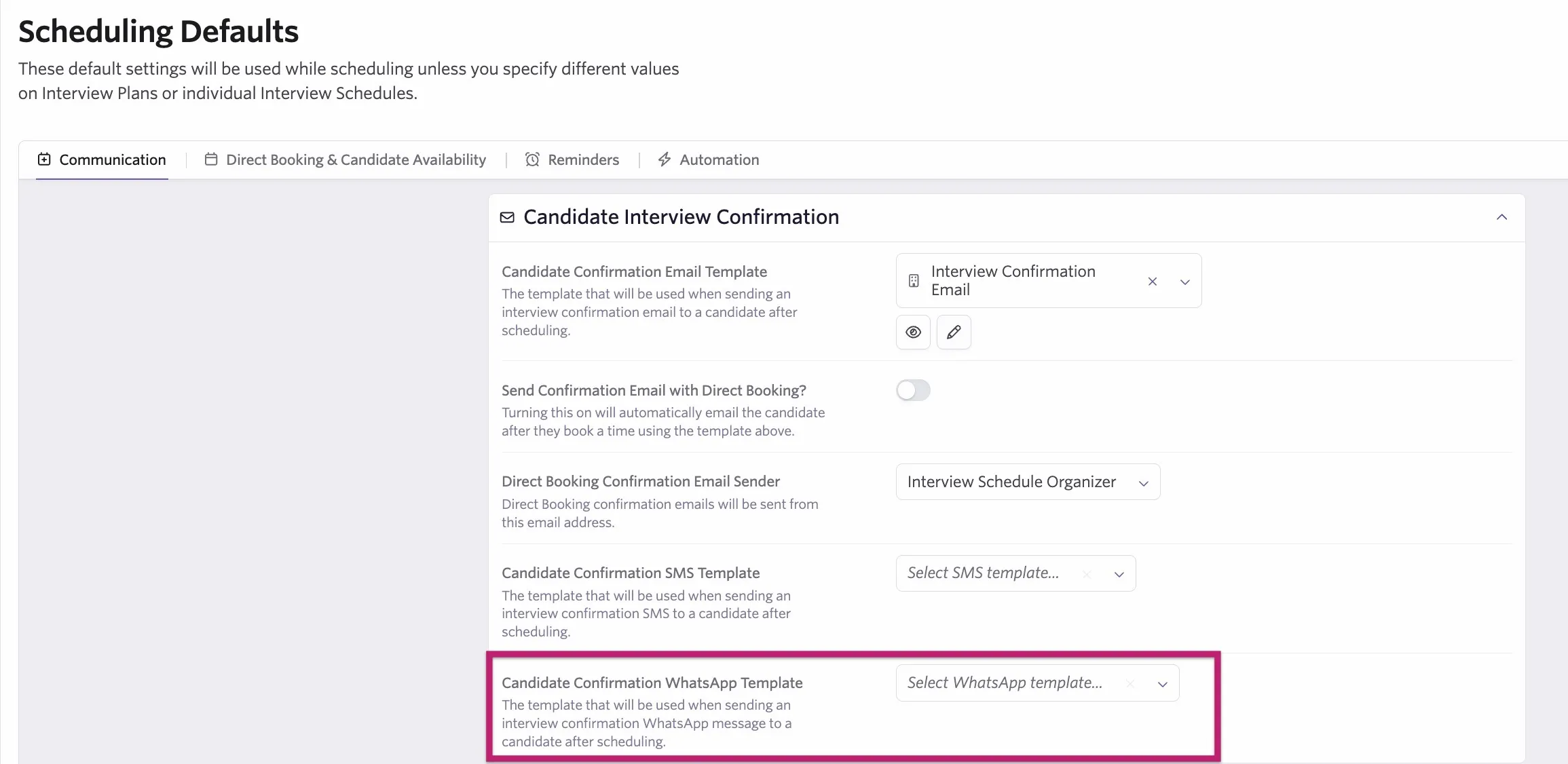The height and width of the screenshot is (764, 1568).
Task: Toggle Send Confirmation Email with Direct Booking
Action: [913, 390]
